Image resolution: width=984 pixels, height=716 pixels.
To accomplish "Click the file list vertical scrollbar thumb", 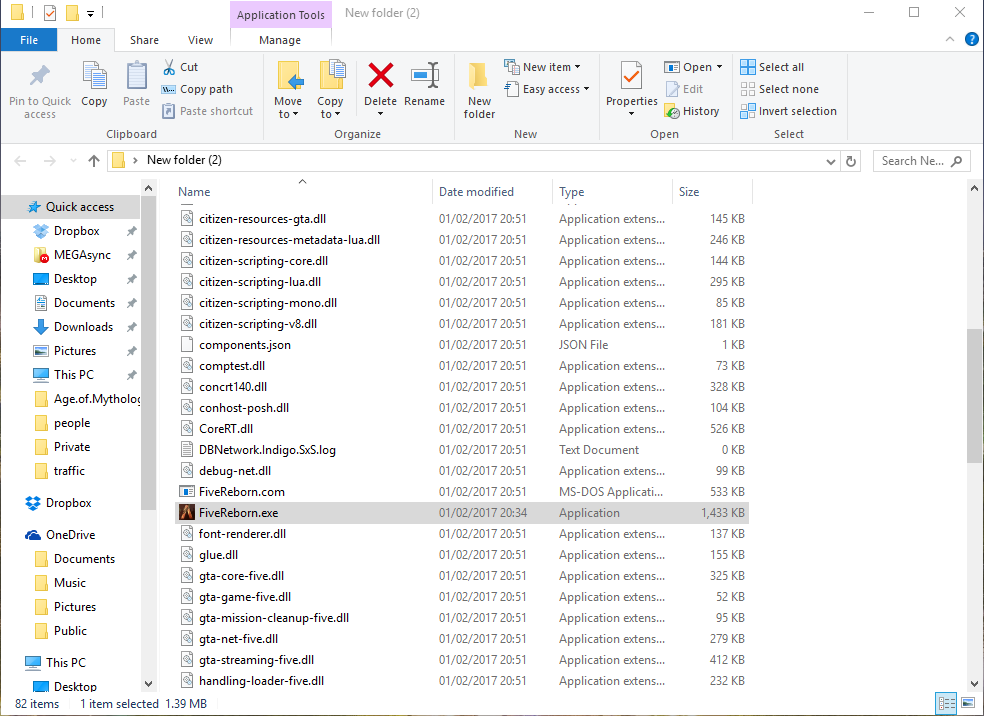I will coord(974,395).
